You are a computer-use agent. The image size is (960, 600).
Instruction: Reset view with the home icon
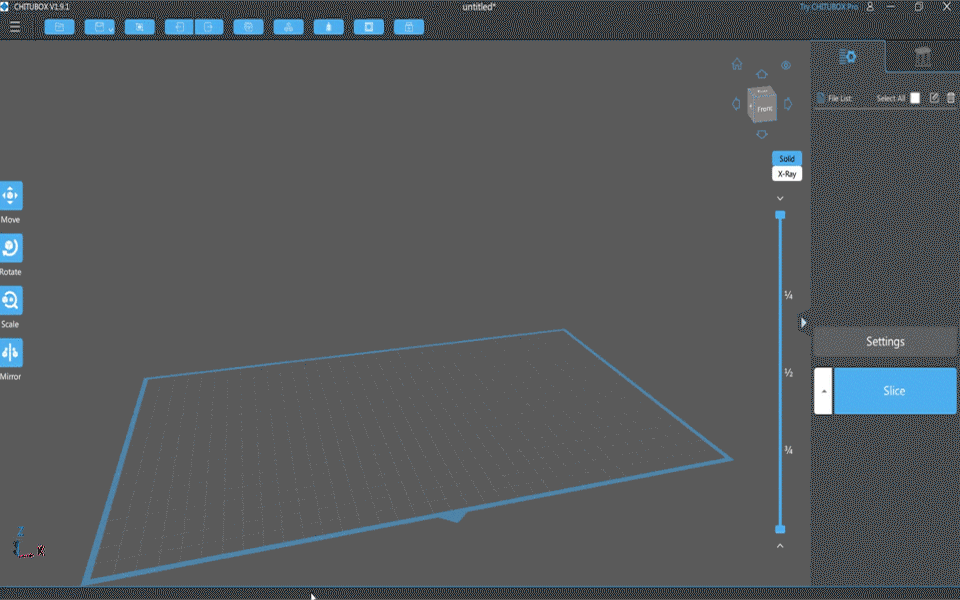737,65
